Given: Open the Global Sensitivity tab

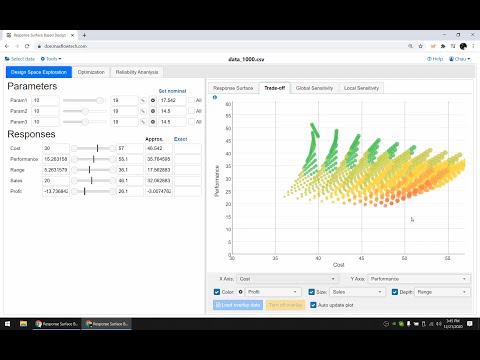Looking at the screenshot, I should pyautogui.click(x=314, y=88).
